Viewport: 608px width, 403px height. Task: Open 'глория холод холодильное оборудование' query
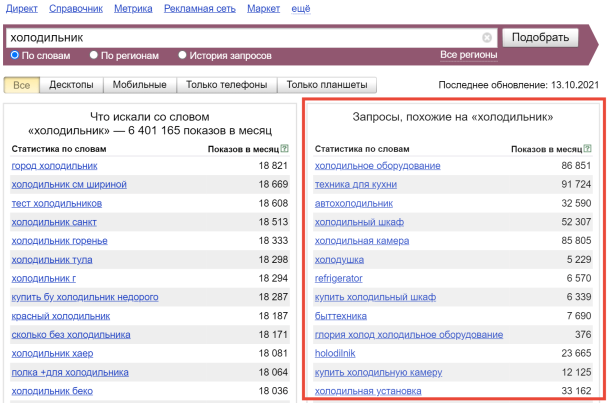pos(409,335)
